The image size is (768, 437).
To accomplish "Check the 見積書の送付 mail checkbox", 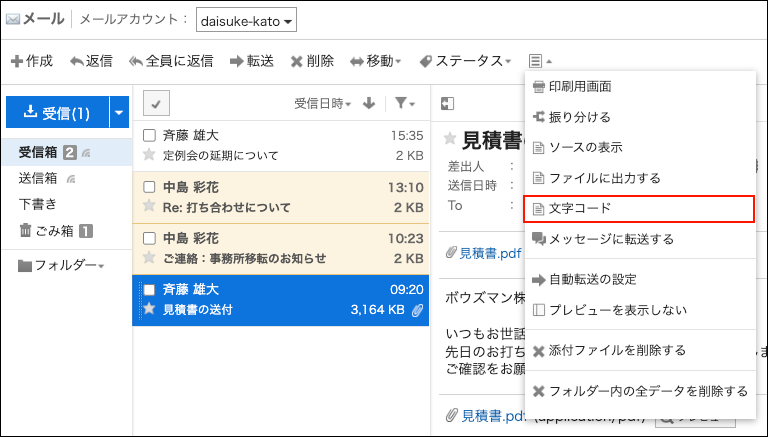I will point(149,290).
